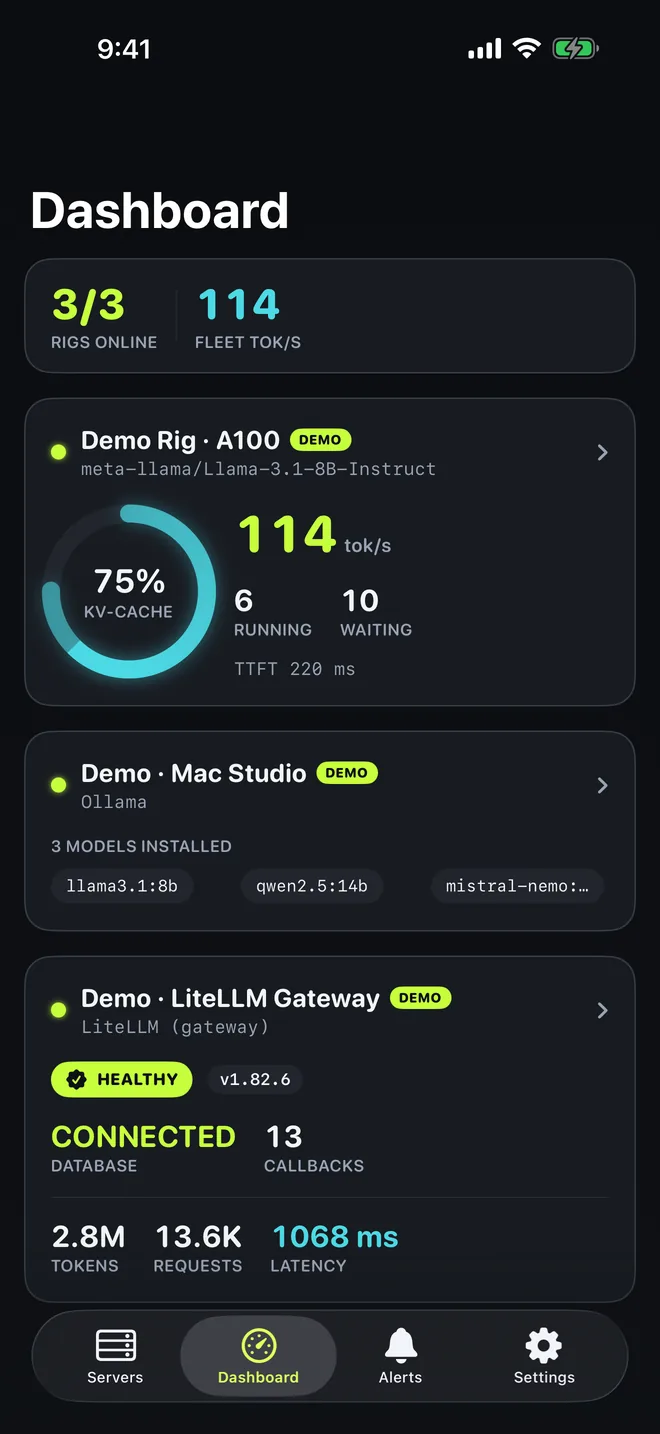Image resolution: width=660 pixels, height=1434 pixels.
Task: Tap the 1068 ms latency value
Action: point(335,1237)
